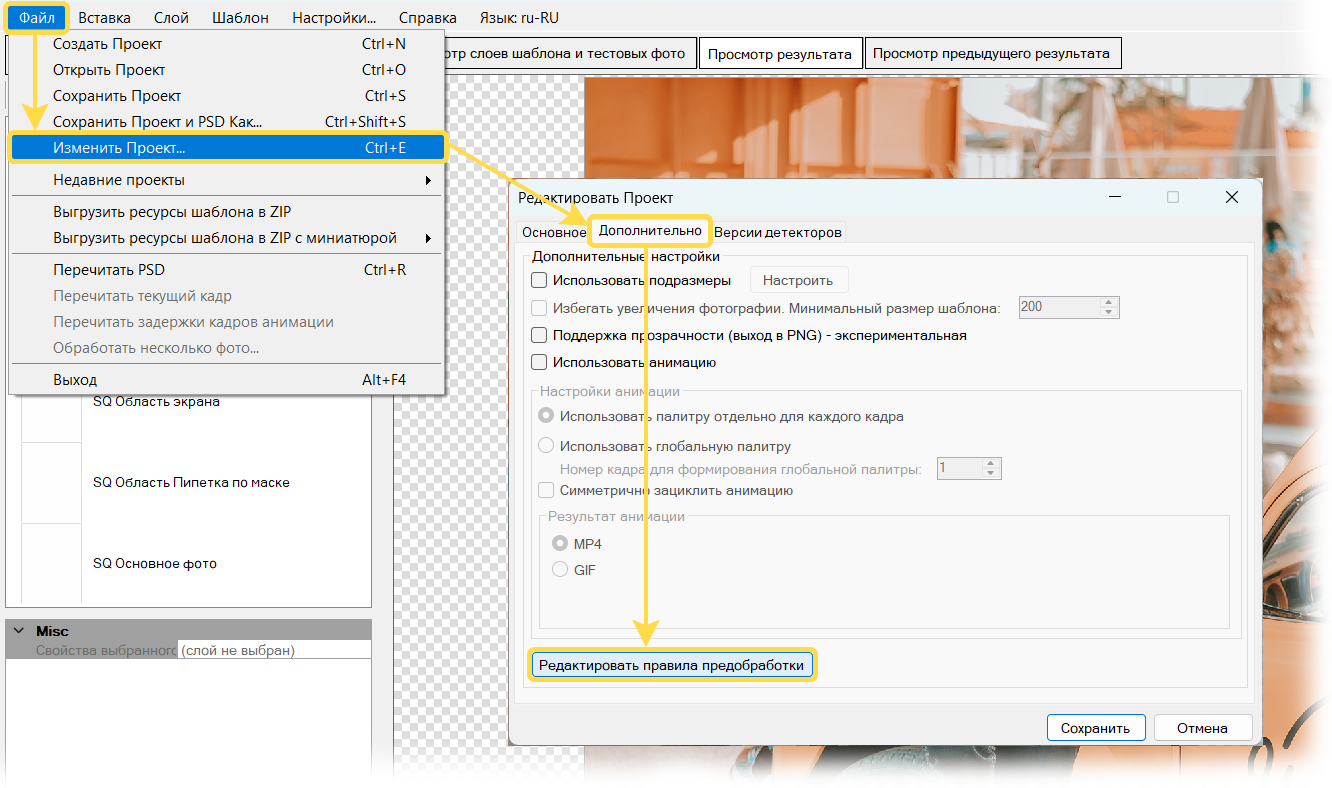Enable Использовать анимацию checkbox

[x=540, y=363]
